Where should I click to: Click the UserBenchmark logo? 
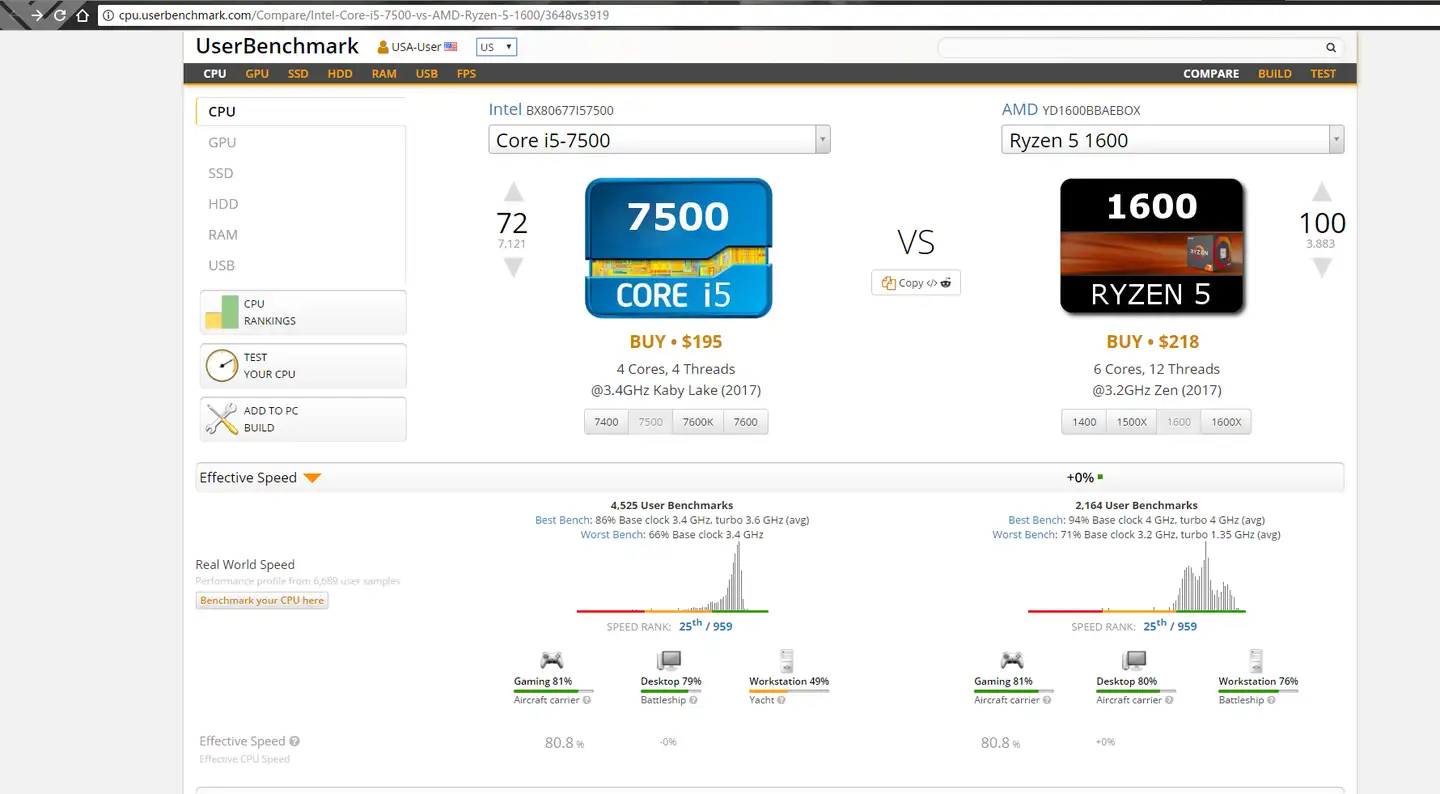pos(277,46)
